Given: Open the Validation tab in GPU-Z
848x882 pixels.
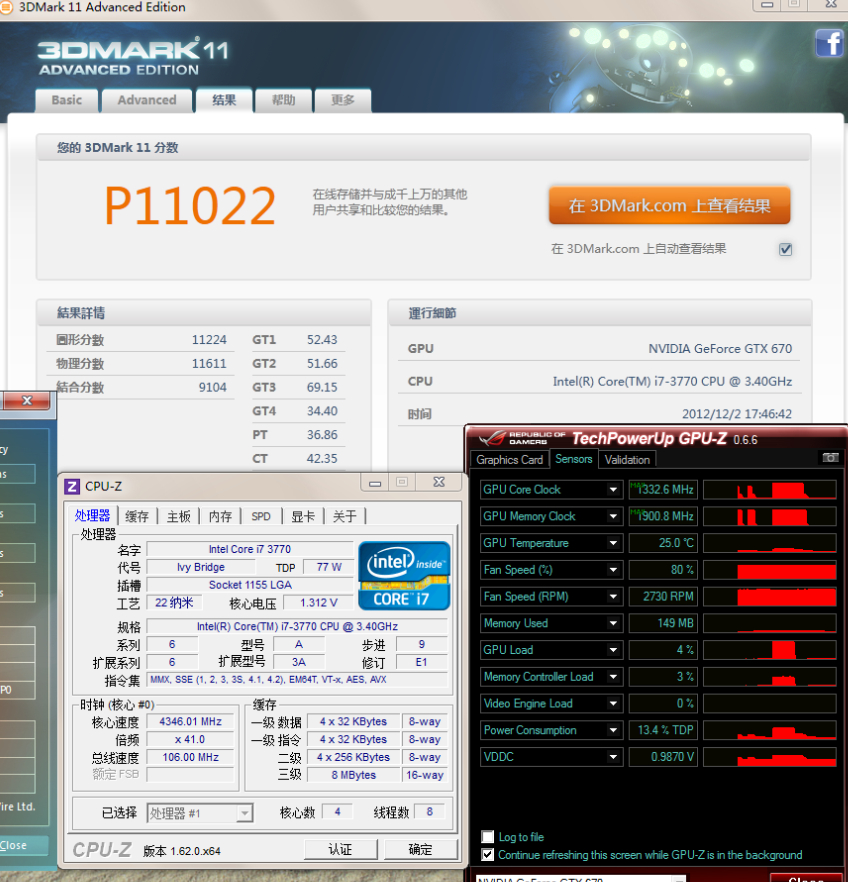Looking at the screenshot, I should pos(627,460).
